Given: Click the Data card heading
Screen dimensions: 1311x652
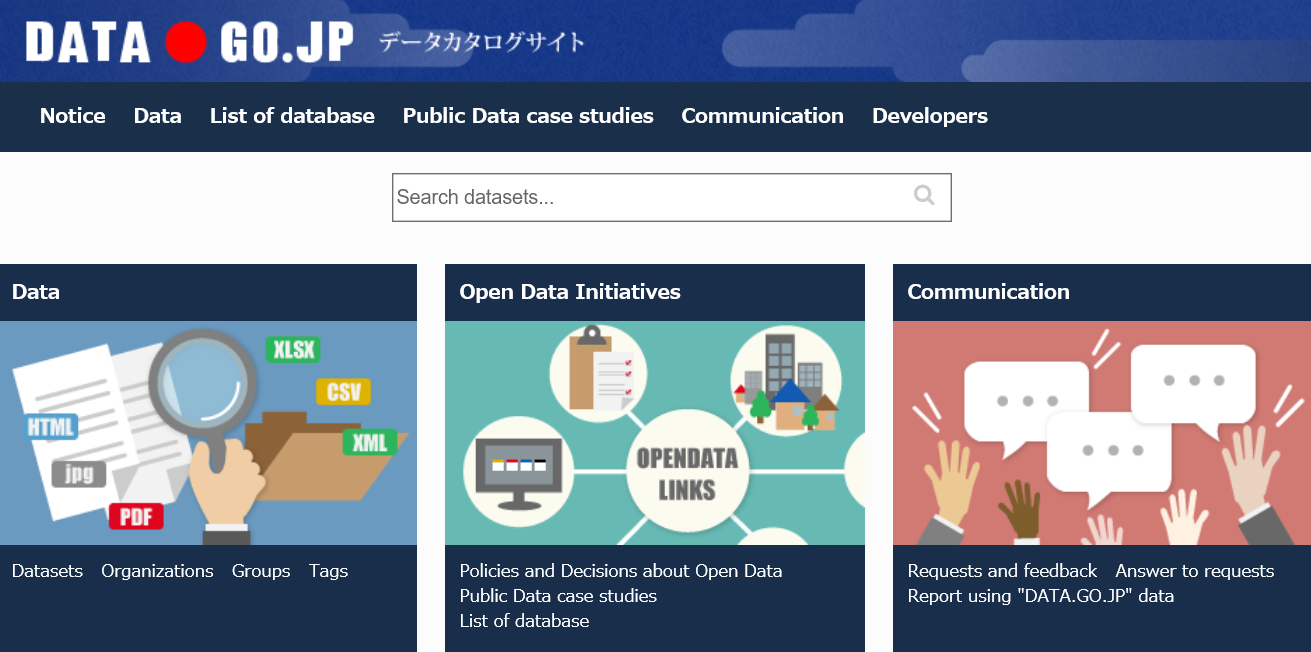Looking at the screenshot, I should [x=36, y=292].
